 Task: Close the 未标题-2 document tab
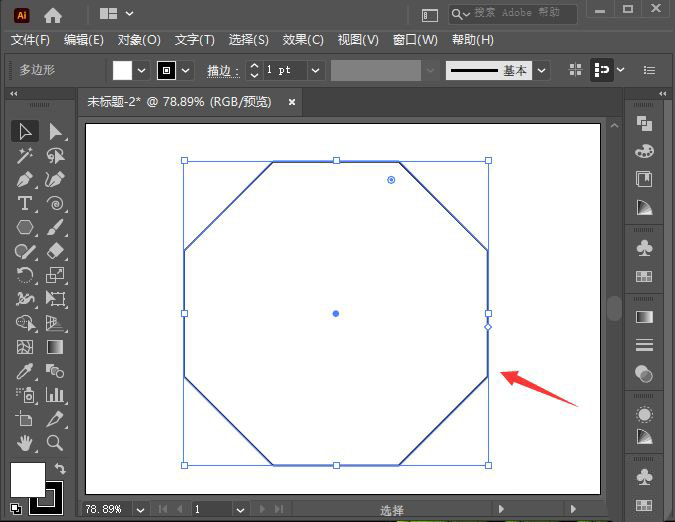(291, 102)
